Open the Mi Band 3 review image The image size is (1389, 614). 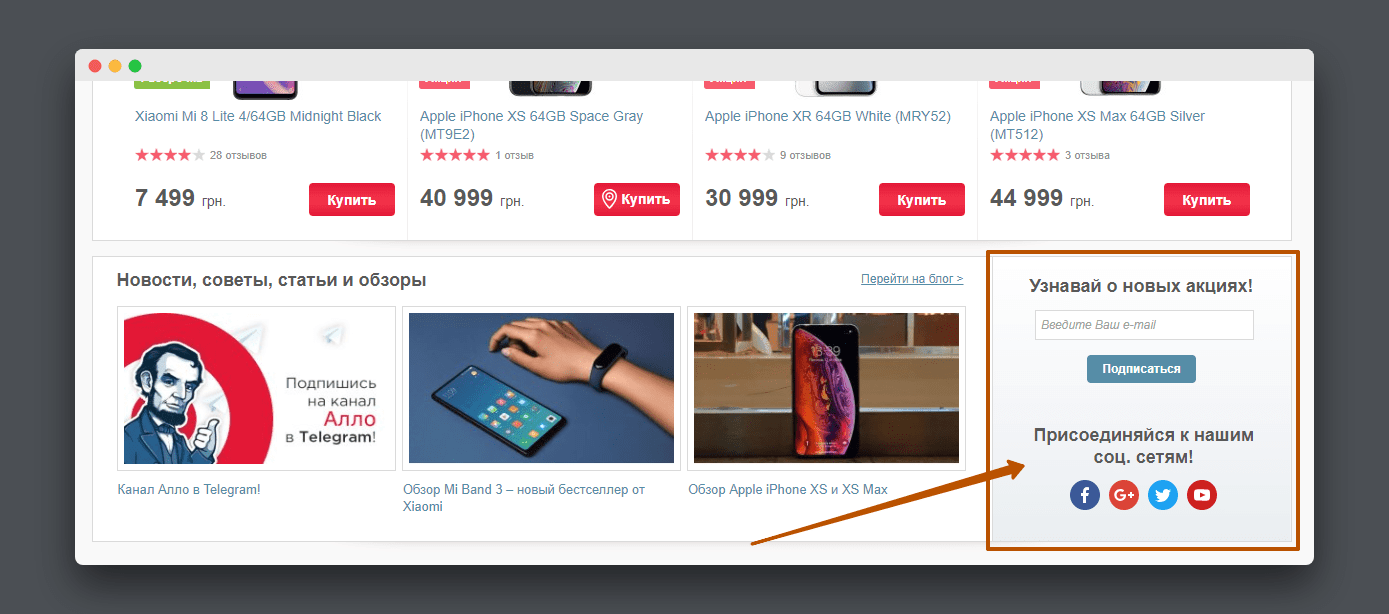(x=541, y=388)
